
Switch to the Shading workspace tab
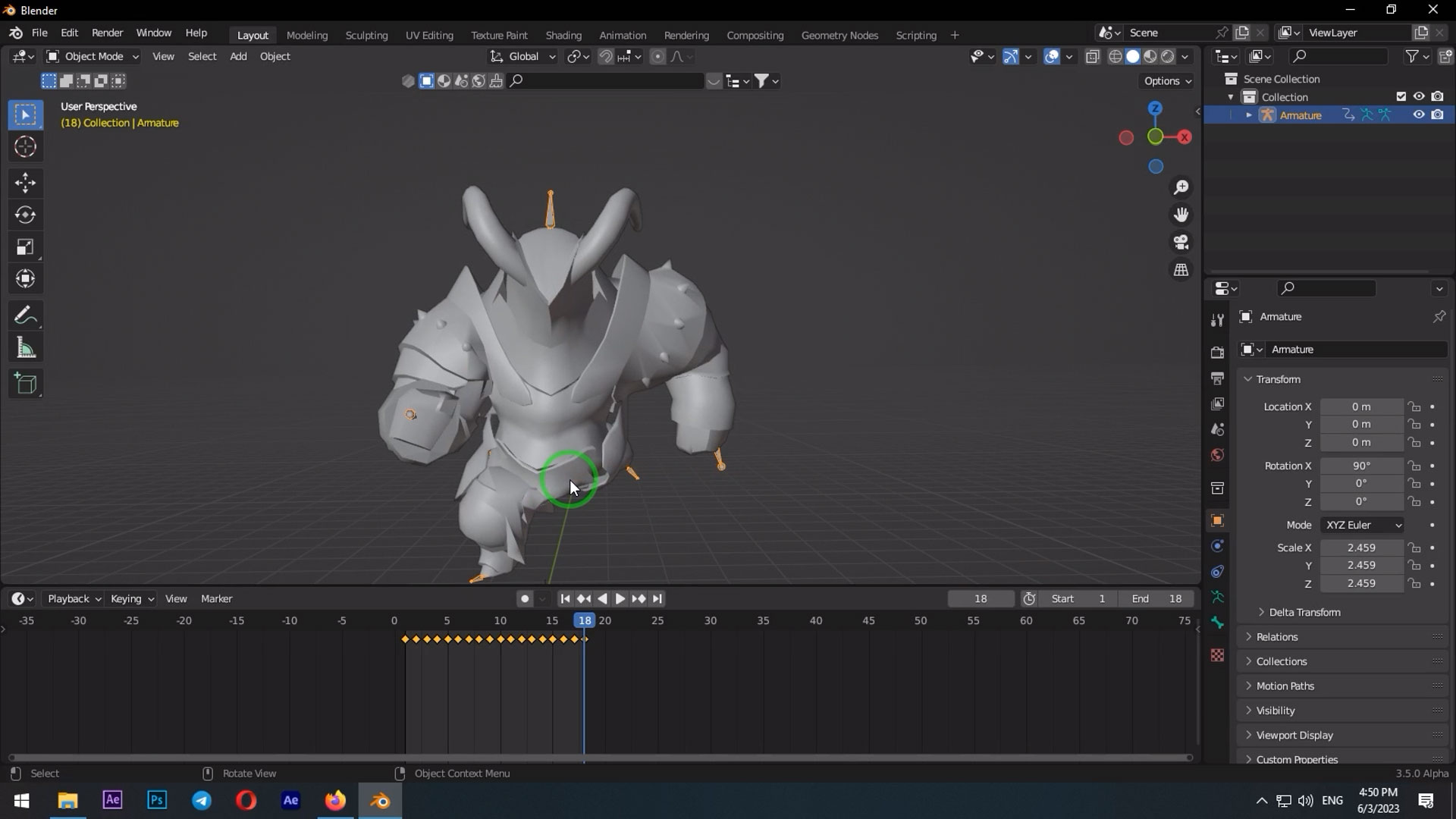point(563,35)
